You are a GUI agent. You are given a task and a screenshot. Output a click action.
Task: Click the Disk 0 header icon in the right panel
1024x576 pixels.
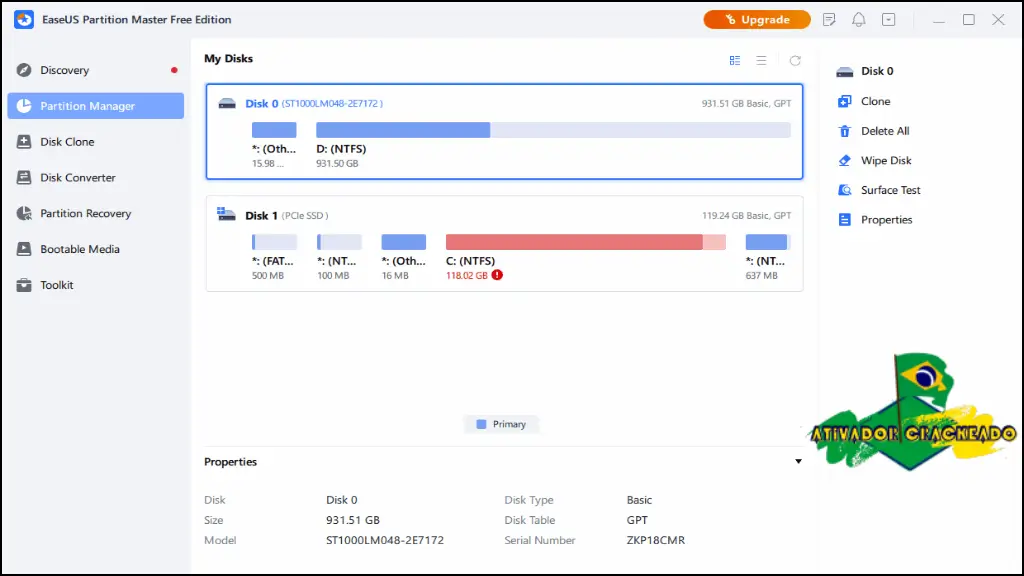pyautogui.click(x=844, y=72)
